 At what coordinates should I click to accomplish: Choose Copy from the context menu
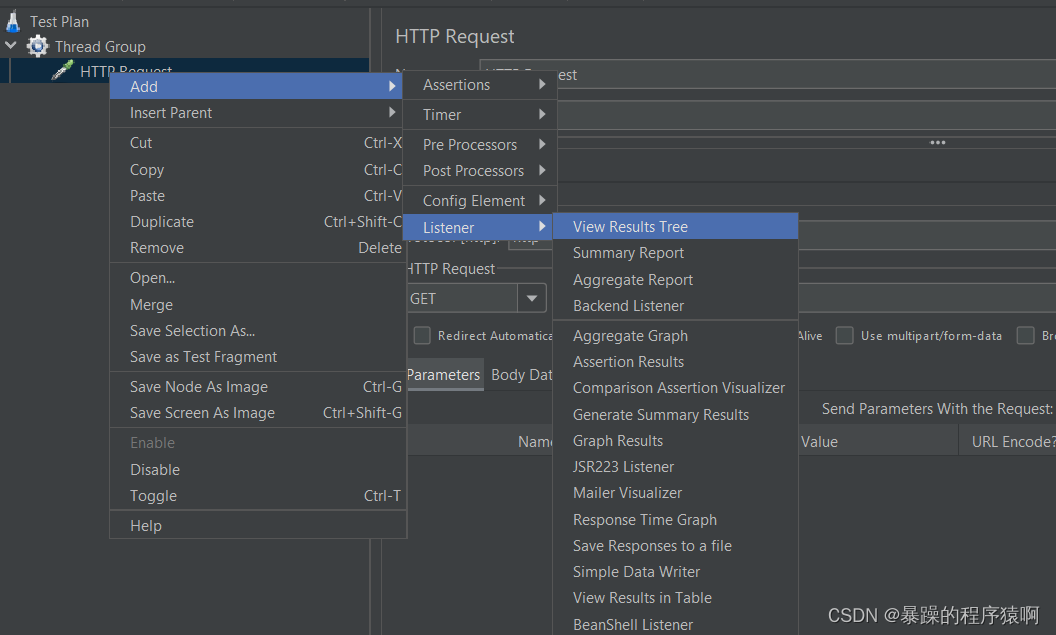click(256, 170)
